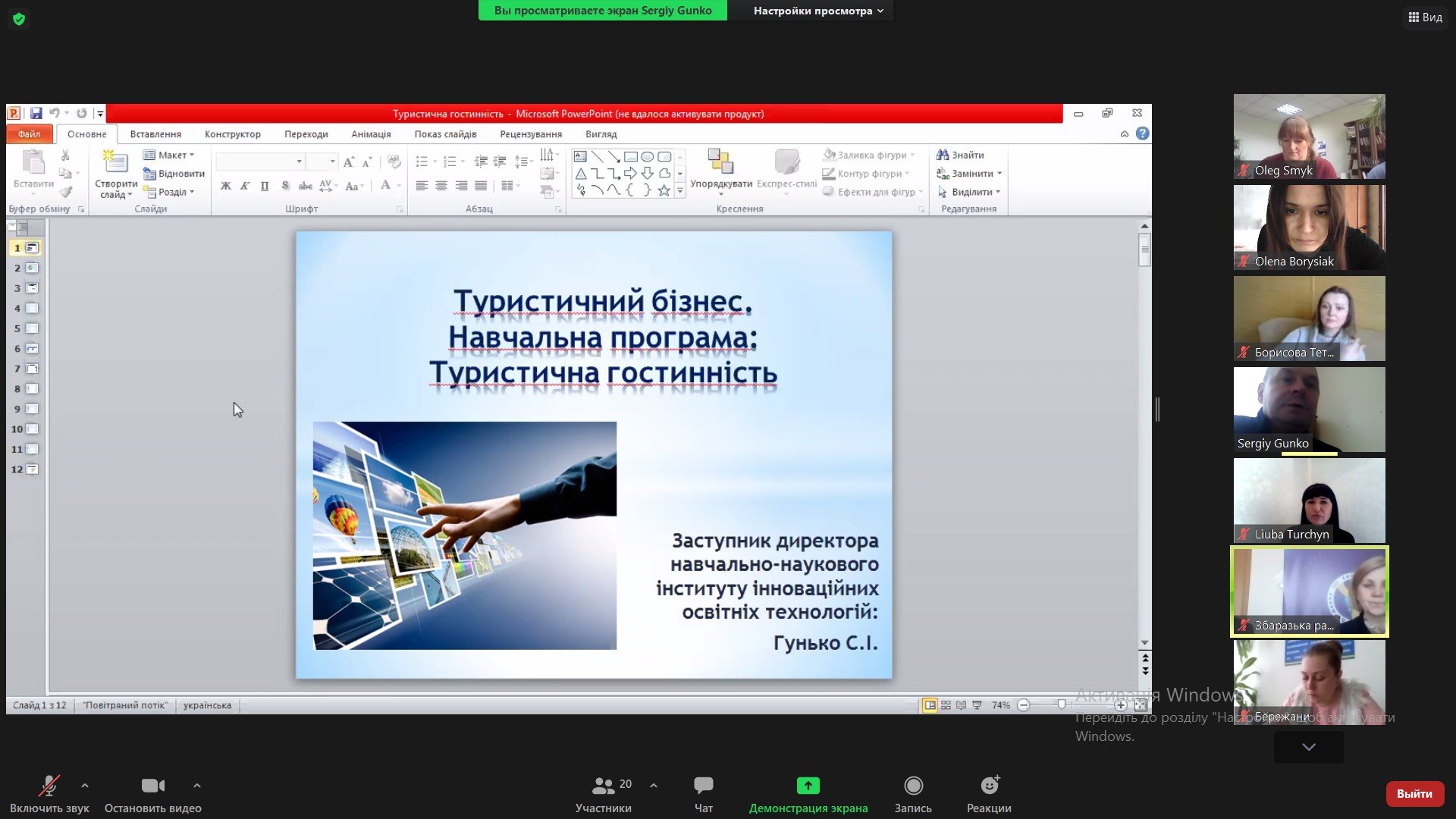Viewport: 1456px width, 819px height.
Task: Align text right in the Абзац group
Action: (461, 186)
